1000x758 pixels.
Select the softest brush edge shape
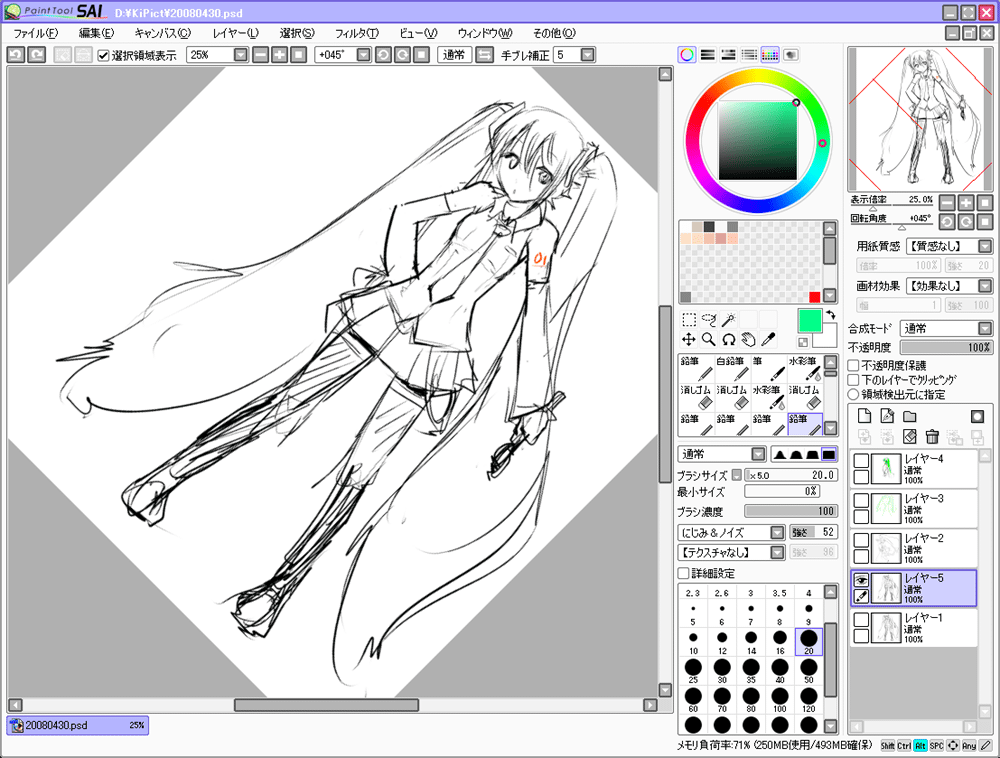tap(780, 455)
